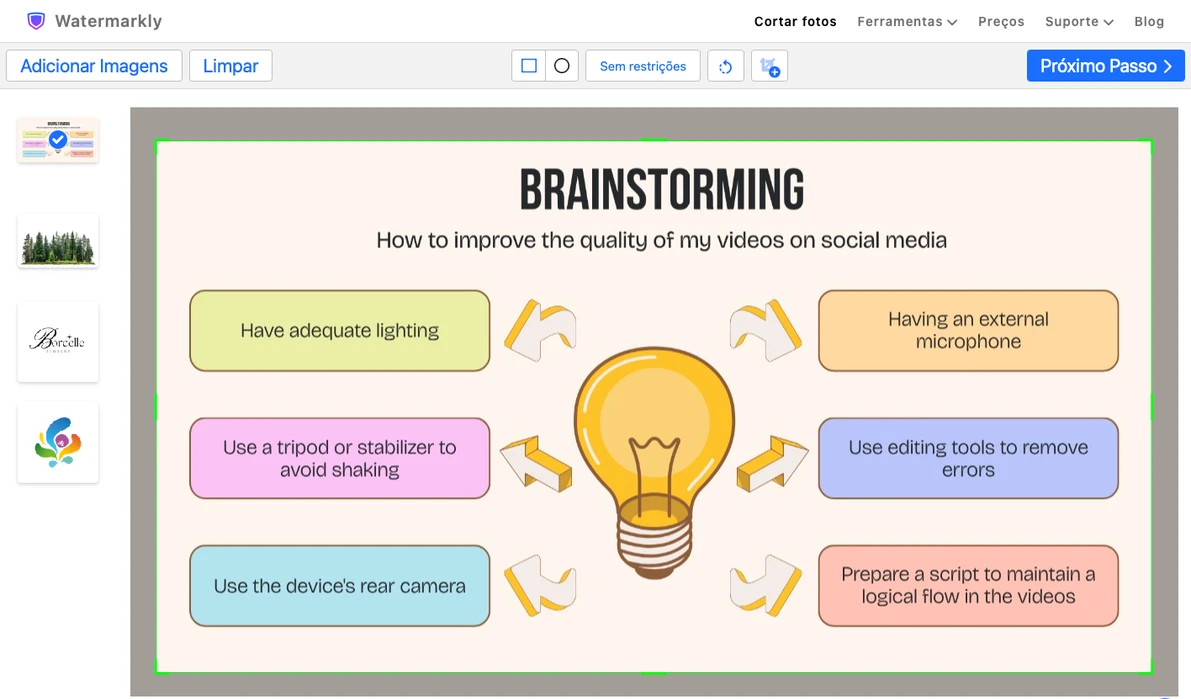Select the rectangular crop shape icon
Screen dimensions: 1191x699
click(x=529, y=66)
